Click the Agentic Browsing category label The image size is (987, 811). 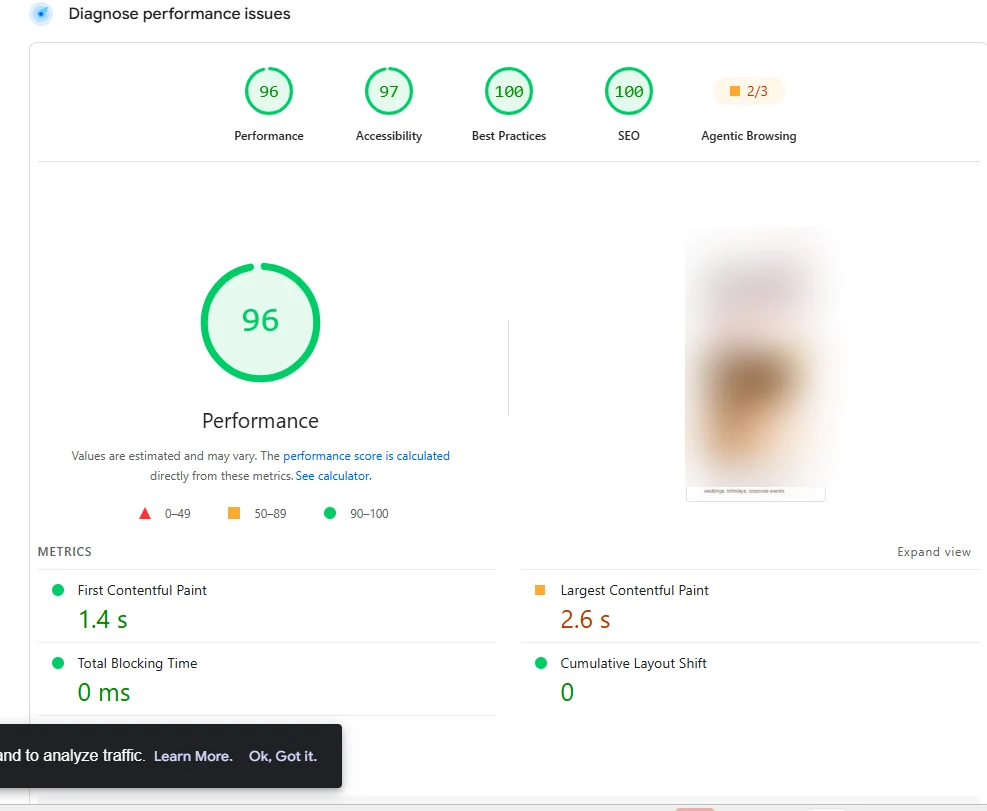[748, 136]
